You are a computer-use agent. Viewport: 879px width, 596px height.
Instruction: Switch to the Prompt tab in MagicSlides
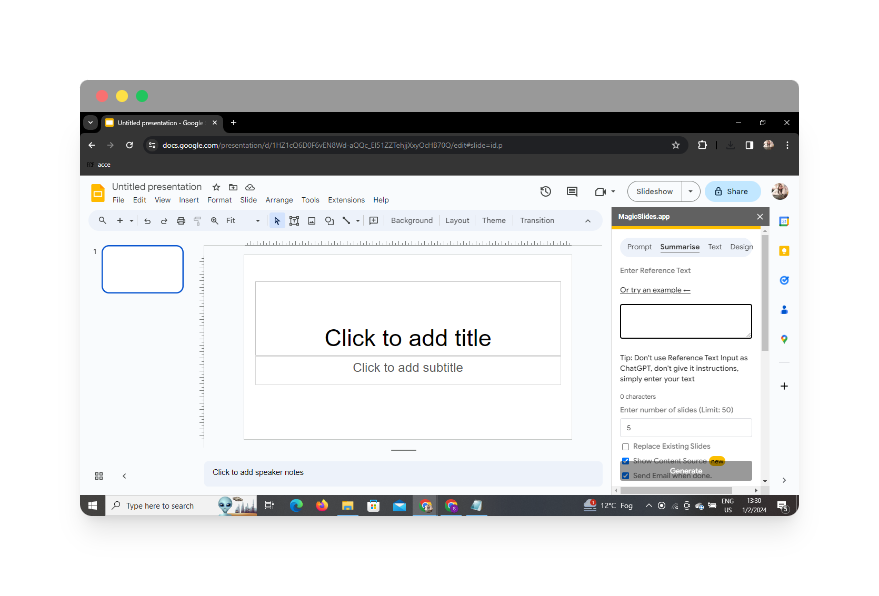click(x=639, y=247)
